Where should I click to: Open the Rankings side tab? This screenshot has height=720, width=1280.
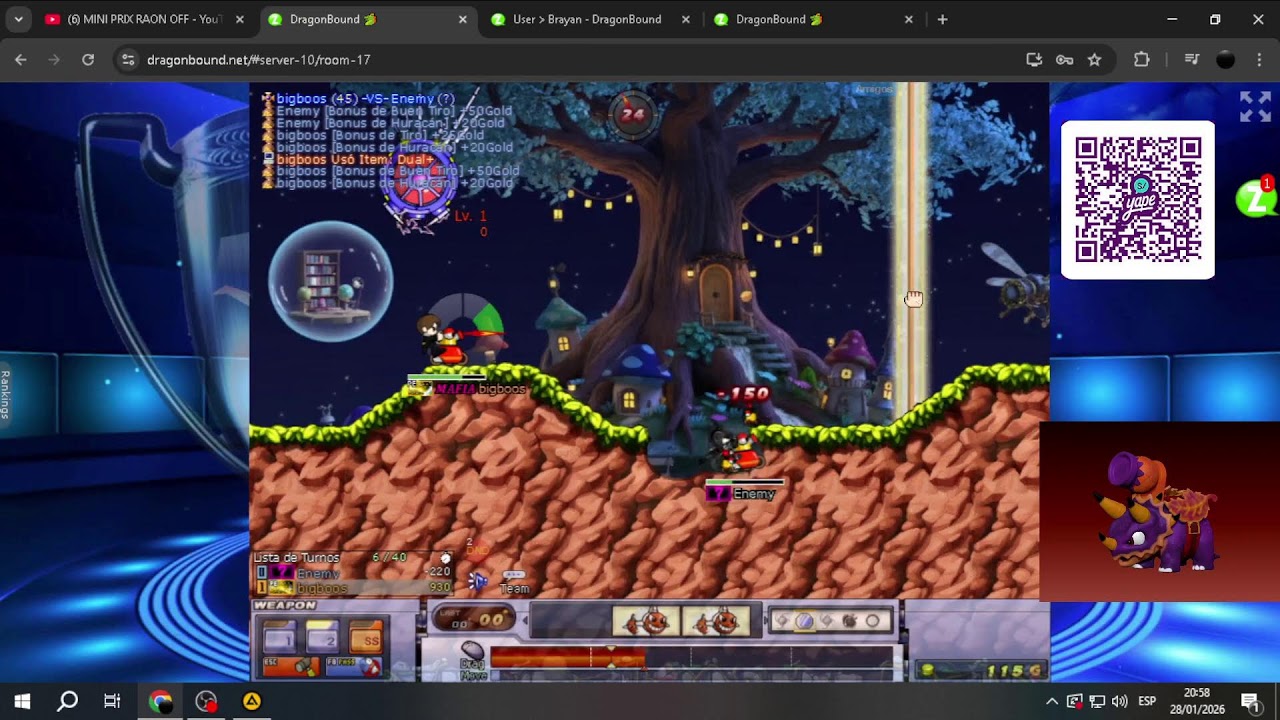[5, 395]
